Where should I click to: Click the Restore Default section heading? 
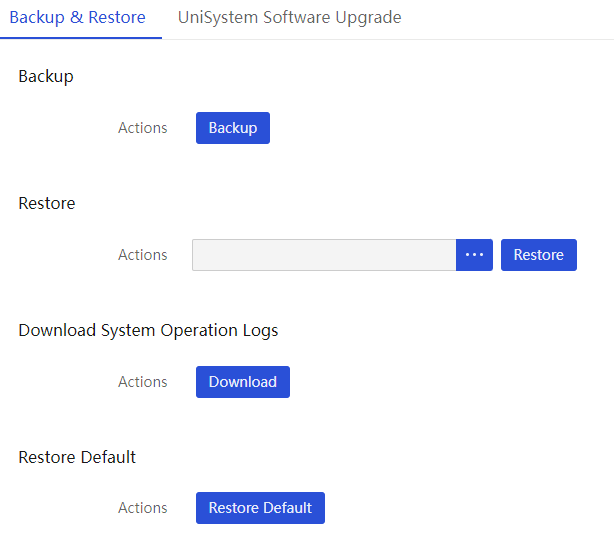(77, 457)
